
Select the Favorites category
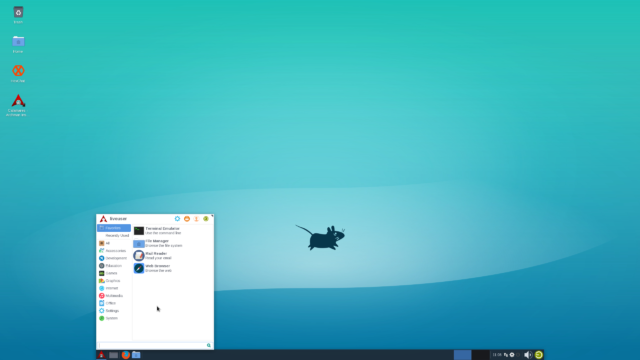114,228
